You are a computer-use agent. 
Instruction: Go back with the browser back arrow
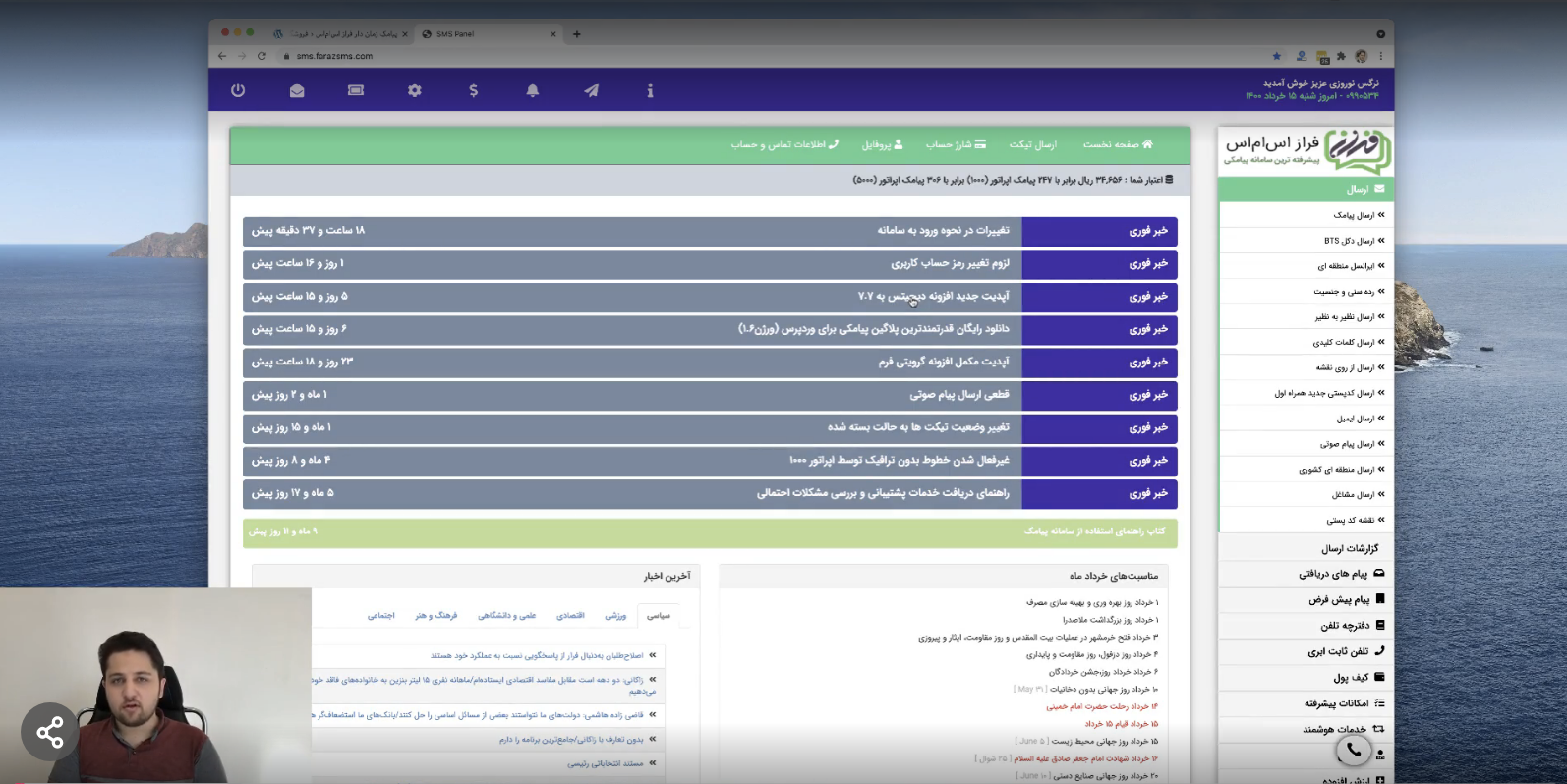[222, 56]
